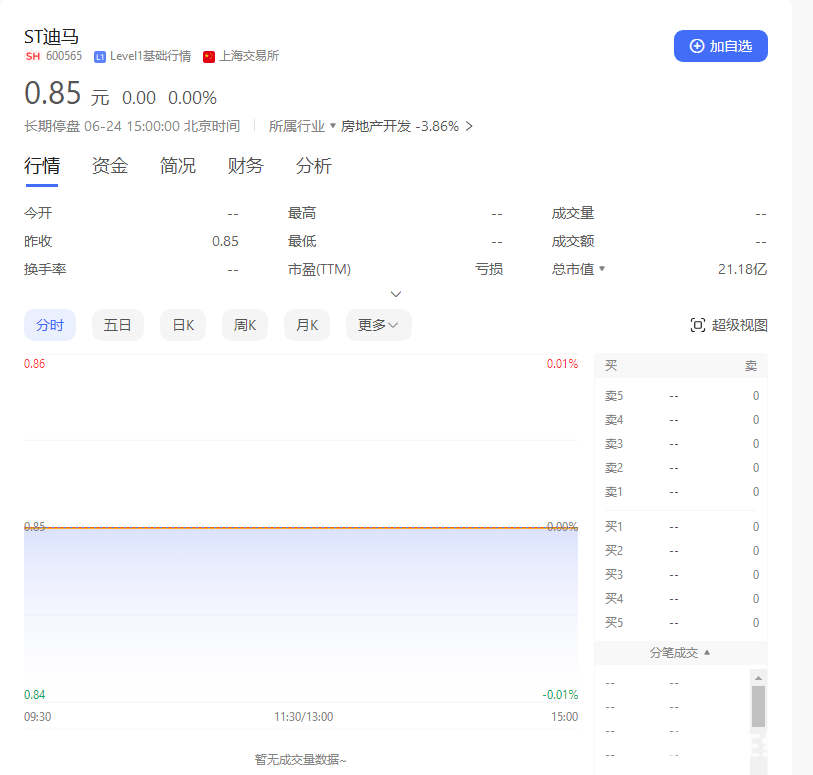Click the 亏损 P/E value

(x=488, y=269)
